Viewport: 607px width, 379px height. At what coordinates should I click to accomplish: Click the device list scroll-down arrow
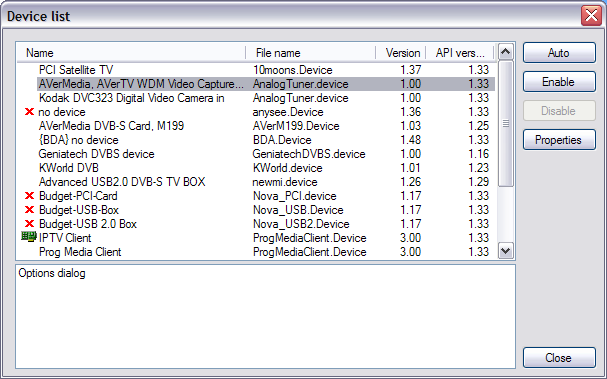pyautogui.click(x=506, y=251)
